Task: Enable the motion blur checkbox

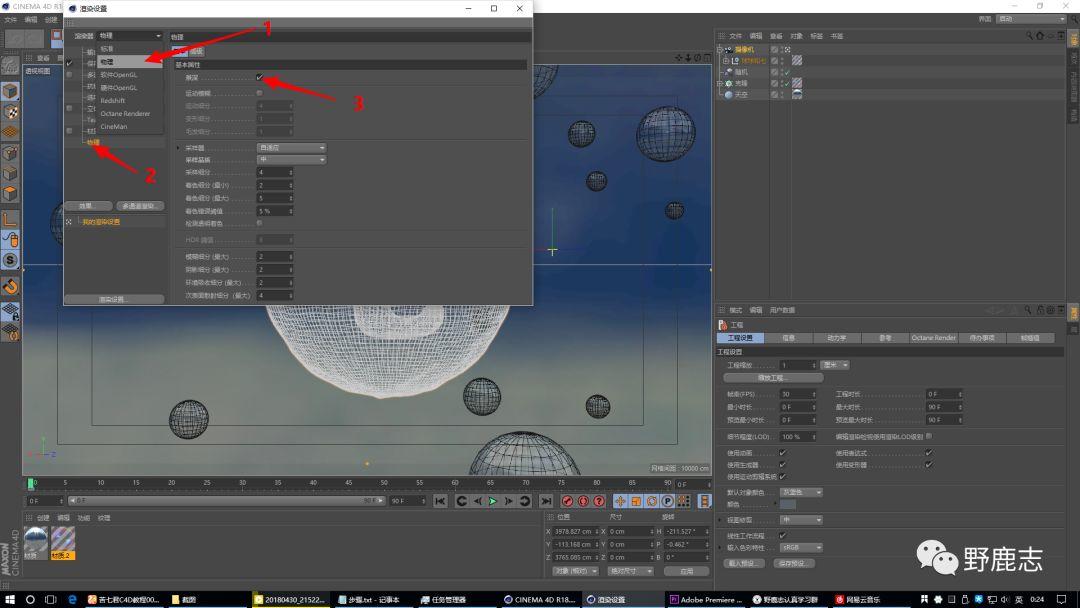Action: click(x=260, y=93)
